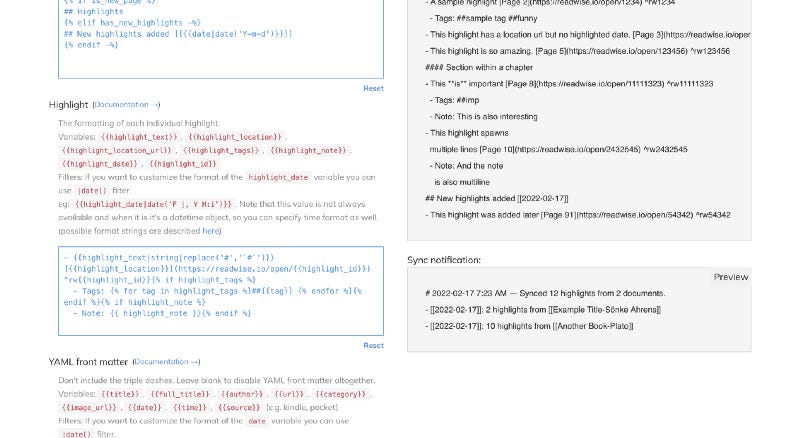This screenshot has height=438, width=800.
Task: Click the 'New highlights added [[2022-02-17]]' preview line
Action: 496,199
